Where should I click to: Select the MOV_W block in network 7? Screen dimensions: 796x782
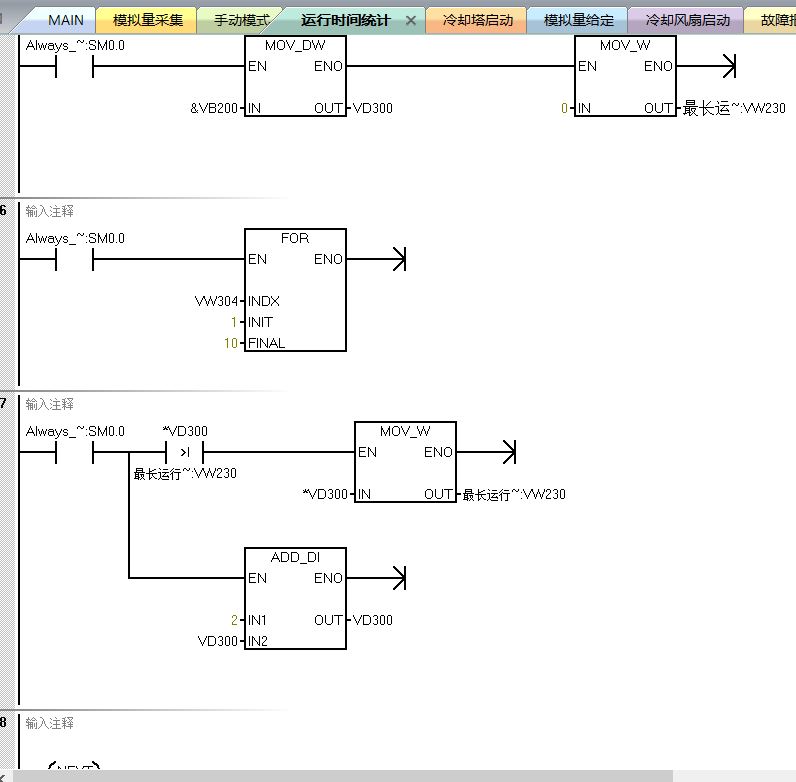pyautogui.click(x=405, y=462)
